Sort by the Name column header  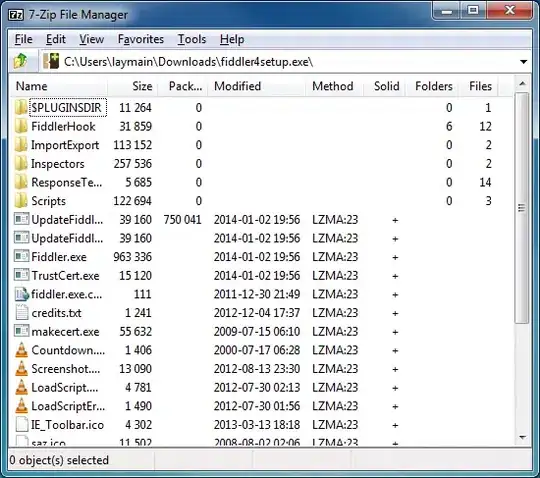[59, 86]
